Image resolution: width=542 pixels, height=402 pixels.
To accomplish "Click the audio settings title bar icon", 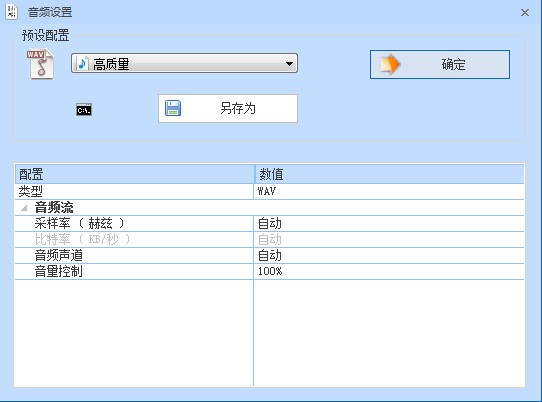I will [x=11, y=11].
